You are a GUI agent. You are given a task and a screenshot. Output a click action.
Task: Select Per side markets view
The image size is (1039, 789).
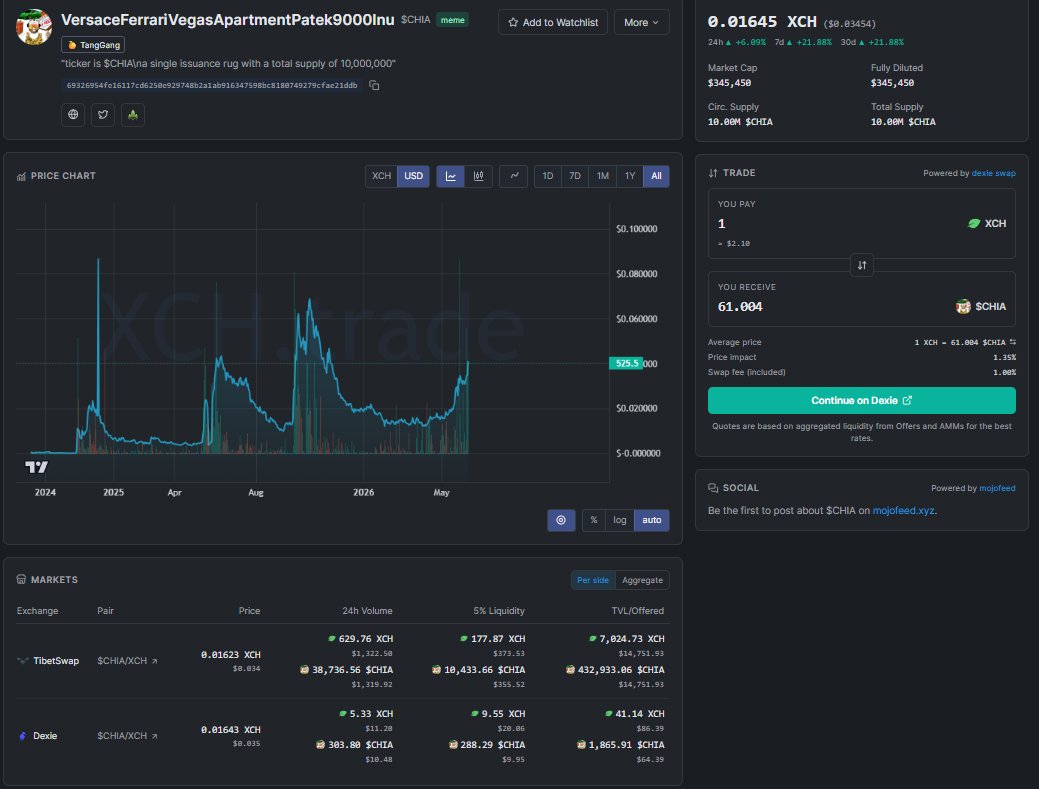(593, 580)
